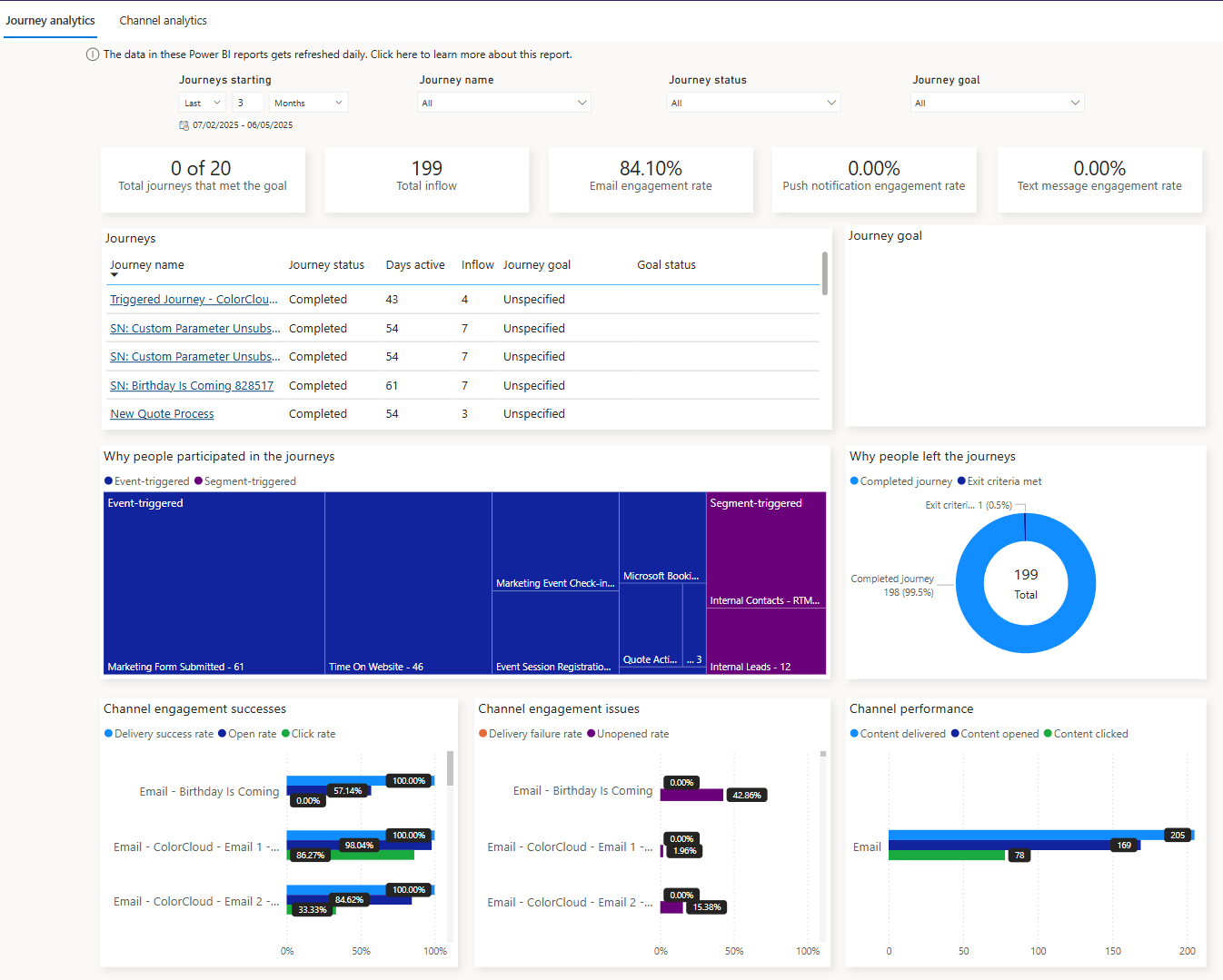1223x980 pixels.
Task: Click the Open rate legend color swatch
Action: (223, 734)
